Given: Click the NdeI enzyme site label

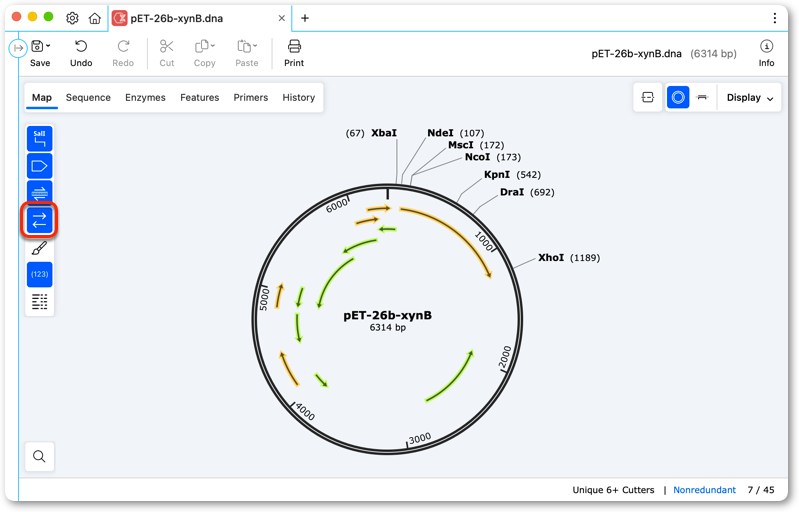Looking at the screenshot, I should click(x=440, y=133).
